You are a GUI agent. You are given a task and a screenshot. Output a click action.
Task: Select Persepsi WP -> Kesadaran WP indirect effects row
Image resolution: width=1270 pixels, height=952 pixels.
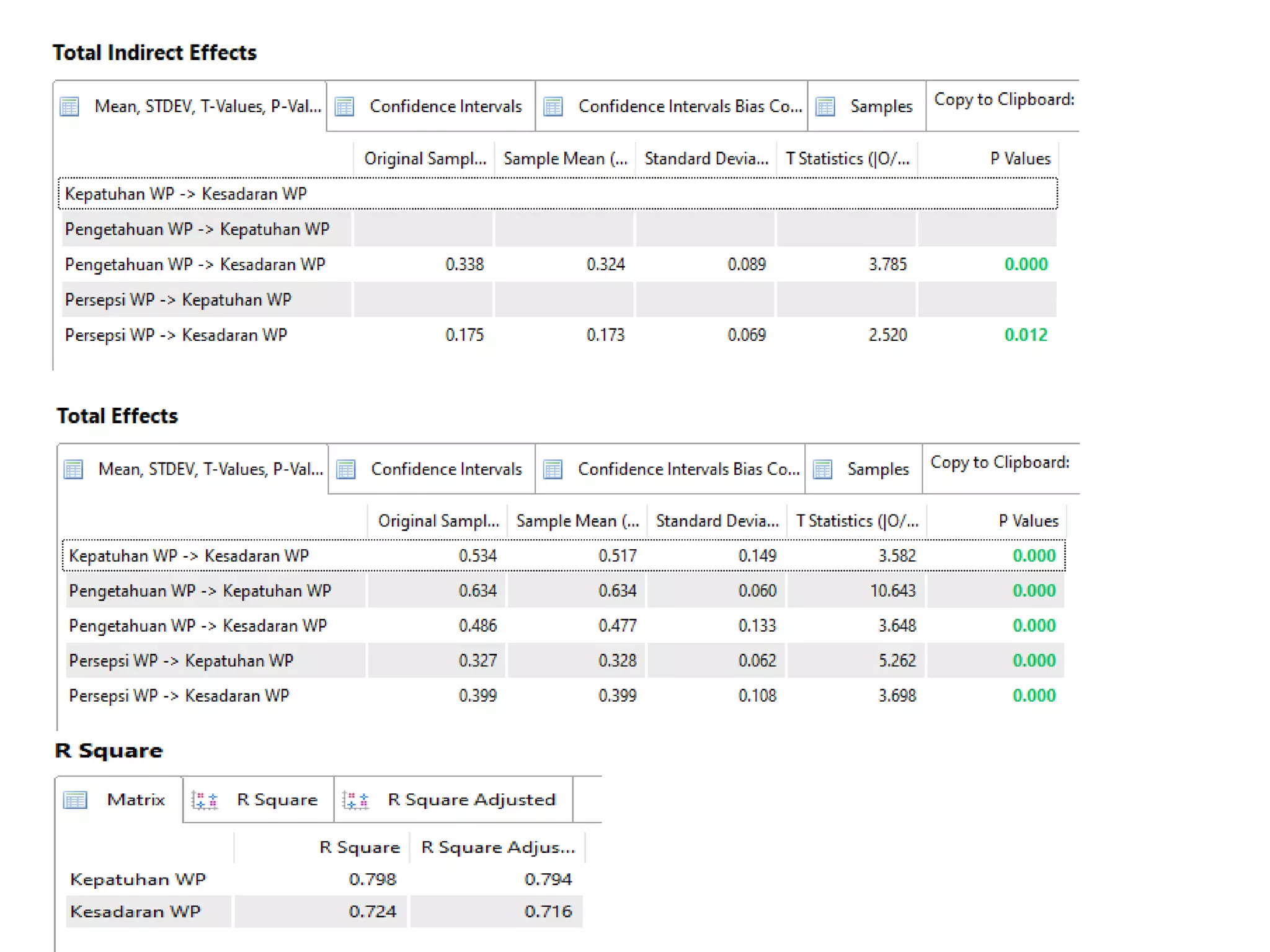coord(176,335)
